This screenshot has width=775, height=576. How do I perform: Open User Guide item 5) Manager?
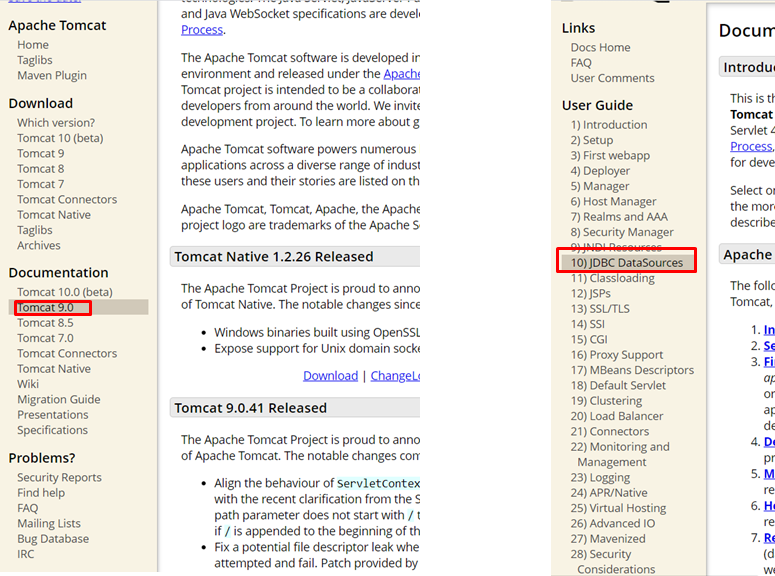[x=600, y=186]
